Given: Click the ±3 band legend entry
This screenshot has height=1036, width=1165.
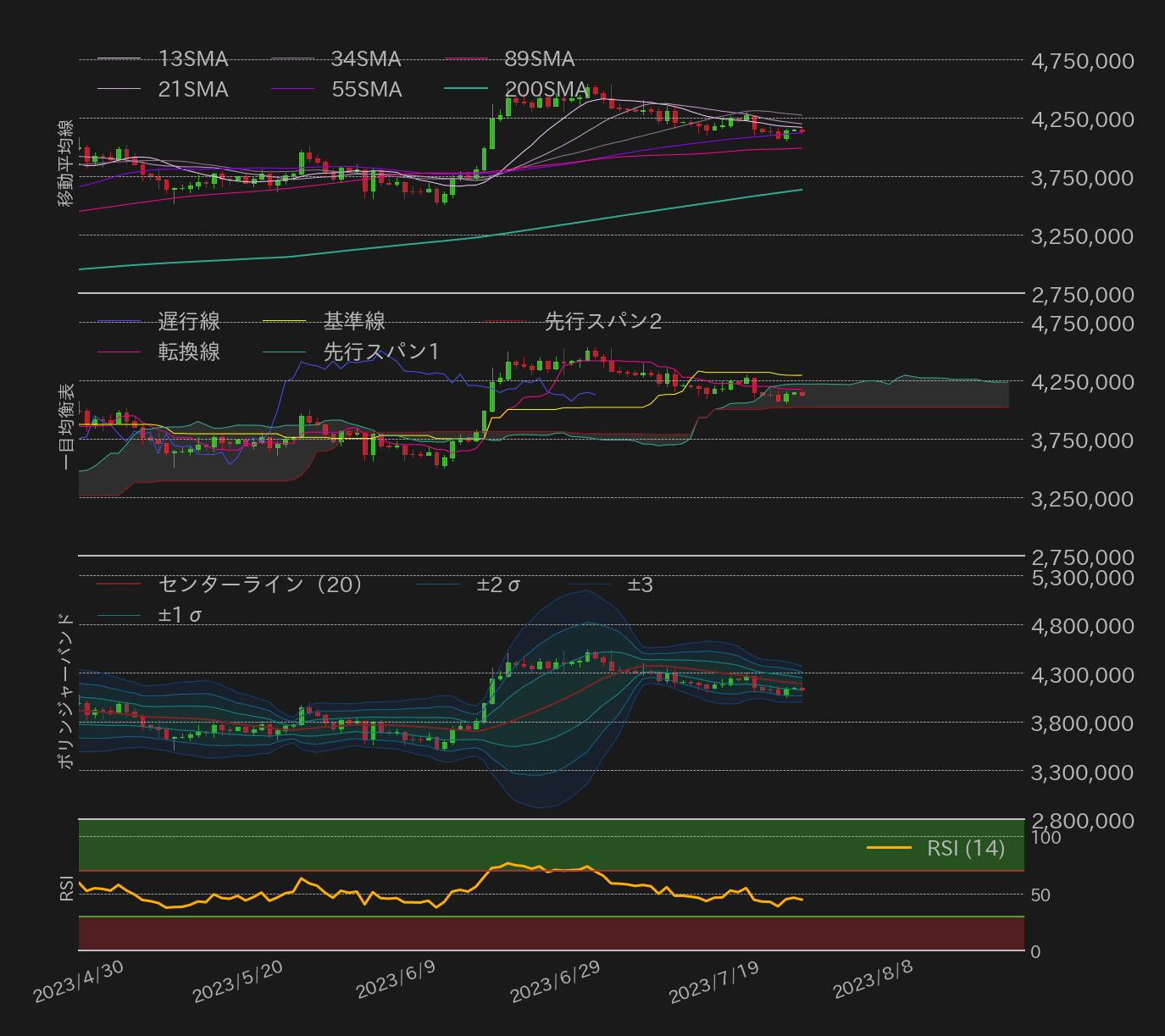Looking at the screenshot, I should click(x=640, y=584).
